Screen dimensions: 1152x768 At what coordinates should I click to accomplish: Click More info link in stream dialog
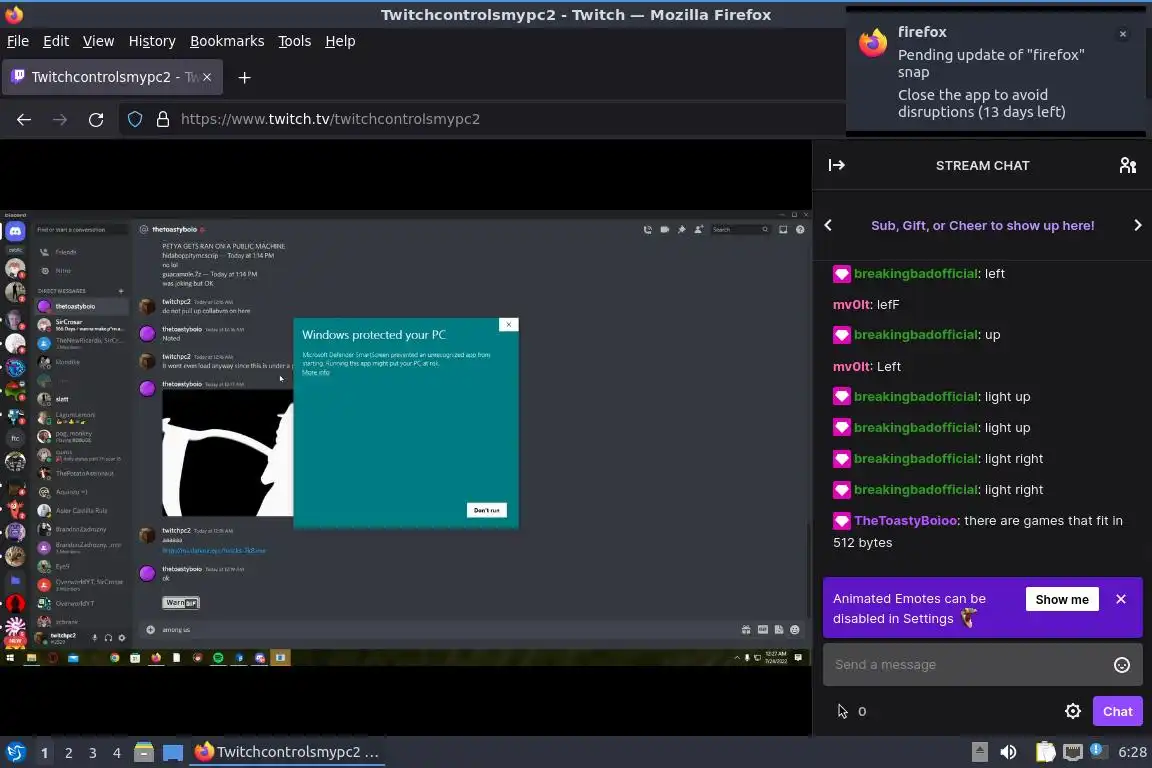pos(316,373)
